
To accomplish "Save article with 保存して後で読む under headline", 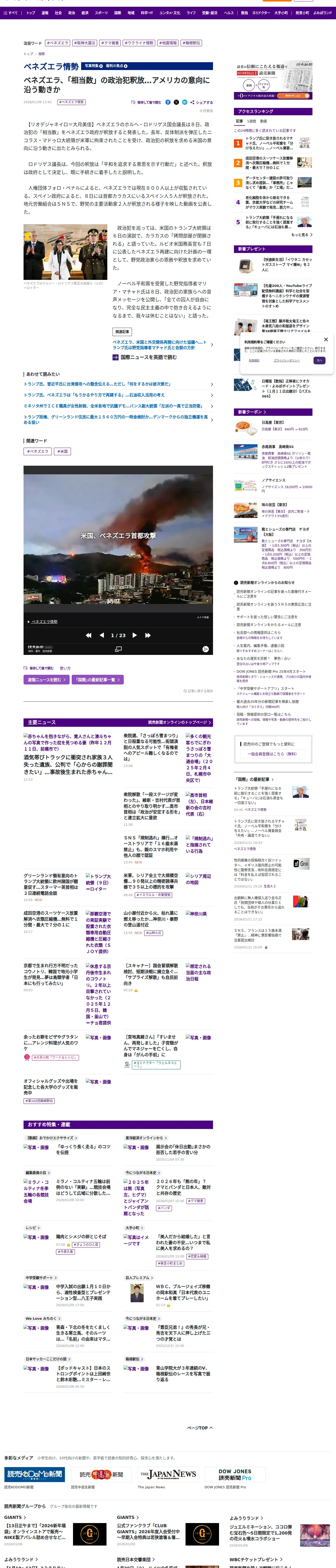I will tap(146, 102).
